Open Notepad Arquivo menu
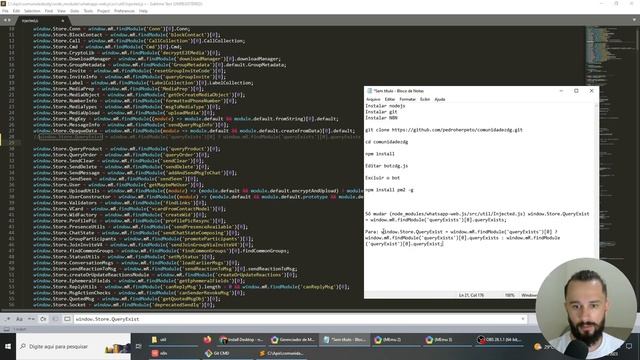This screenshot has width=640, height=360. coord(373,99)
